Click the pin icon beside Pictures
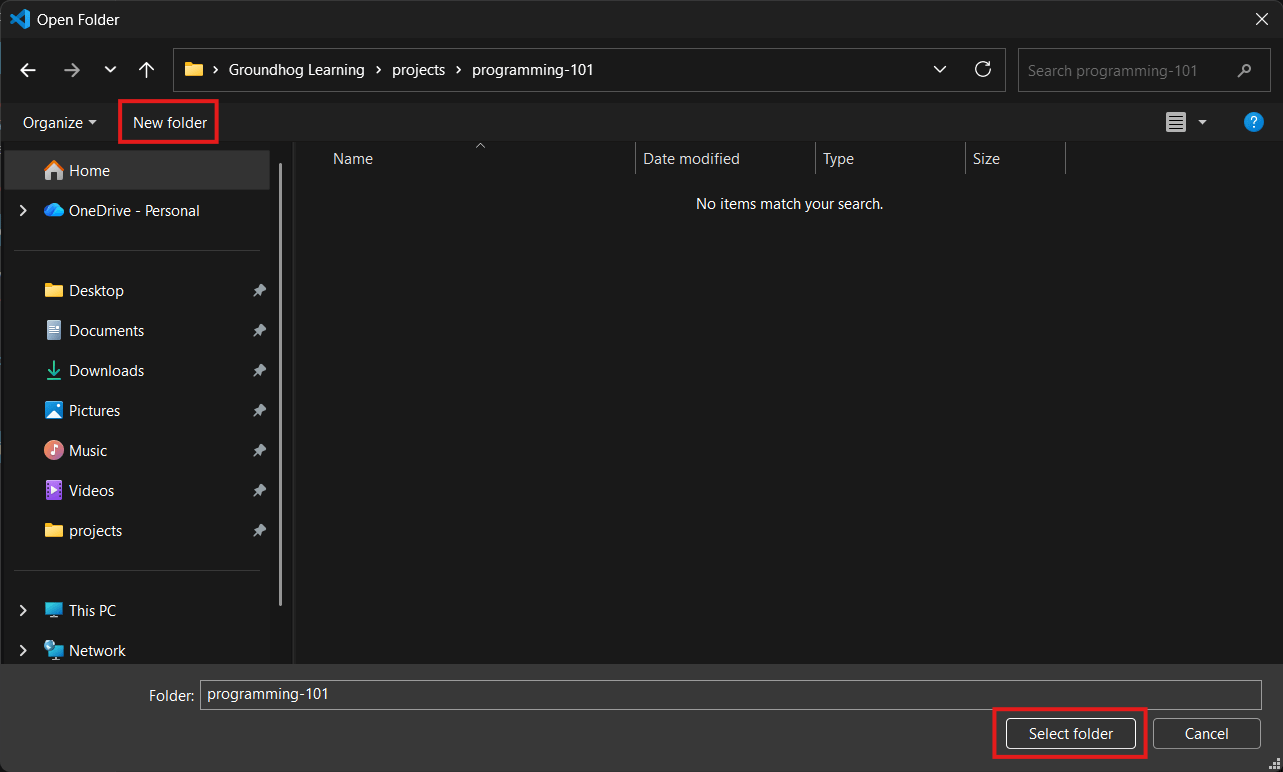 (259, 411)
